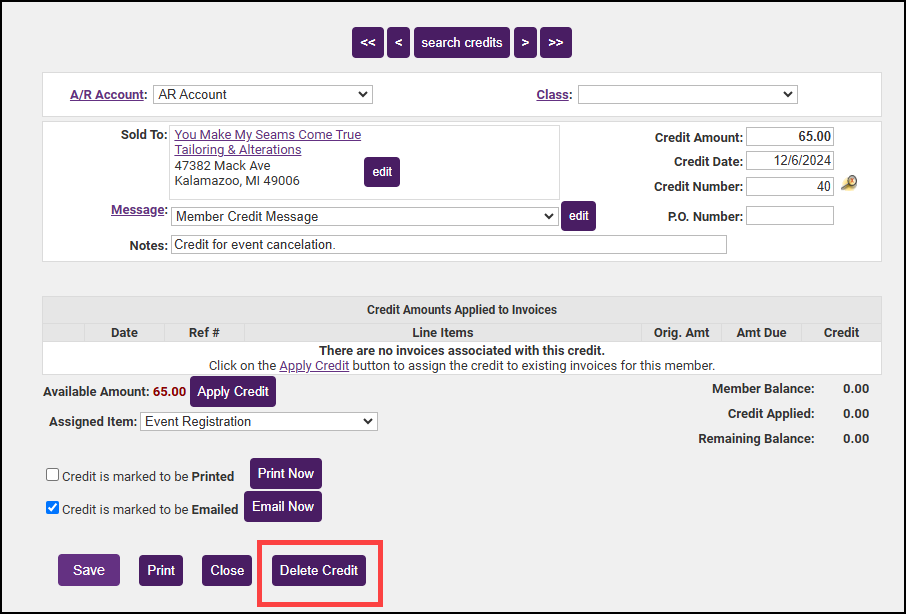Click the Delete Credit button
Image resolution: width=906 pixels, height=614 pixels.
pos(319,570)
